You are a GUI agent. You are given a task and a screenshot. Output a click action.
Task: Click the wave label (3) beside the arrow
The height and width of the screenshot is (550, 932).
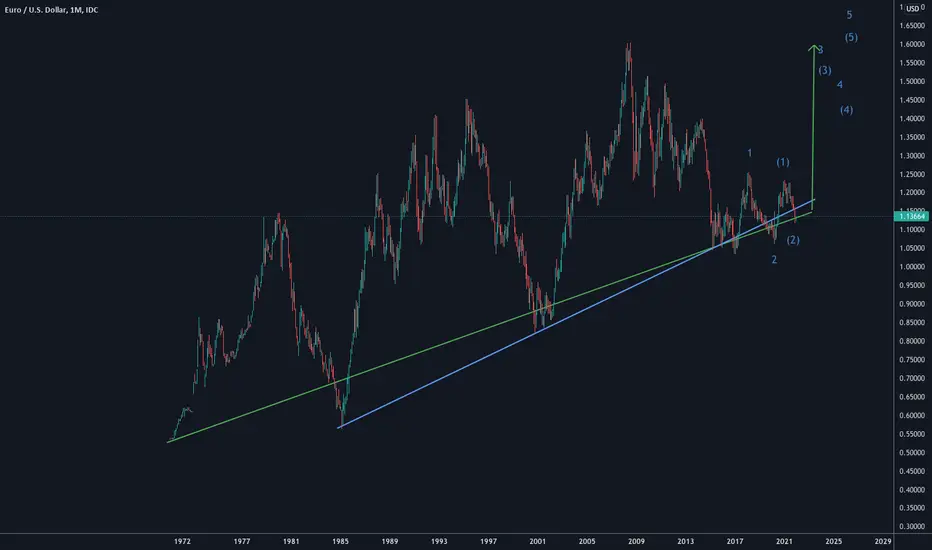[824, 71]
